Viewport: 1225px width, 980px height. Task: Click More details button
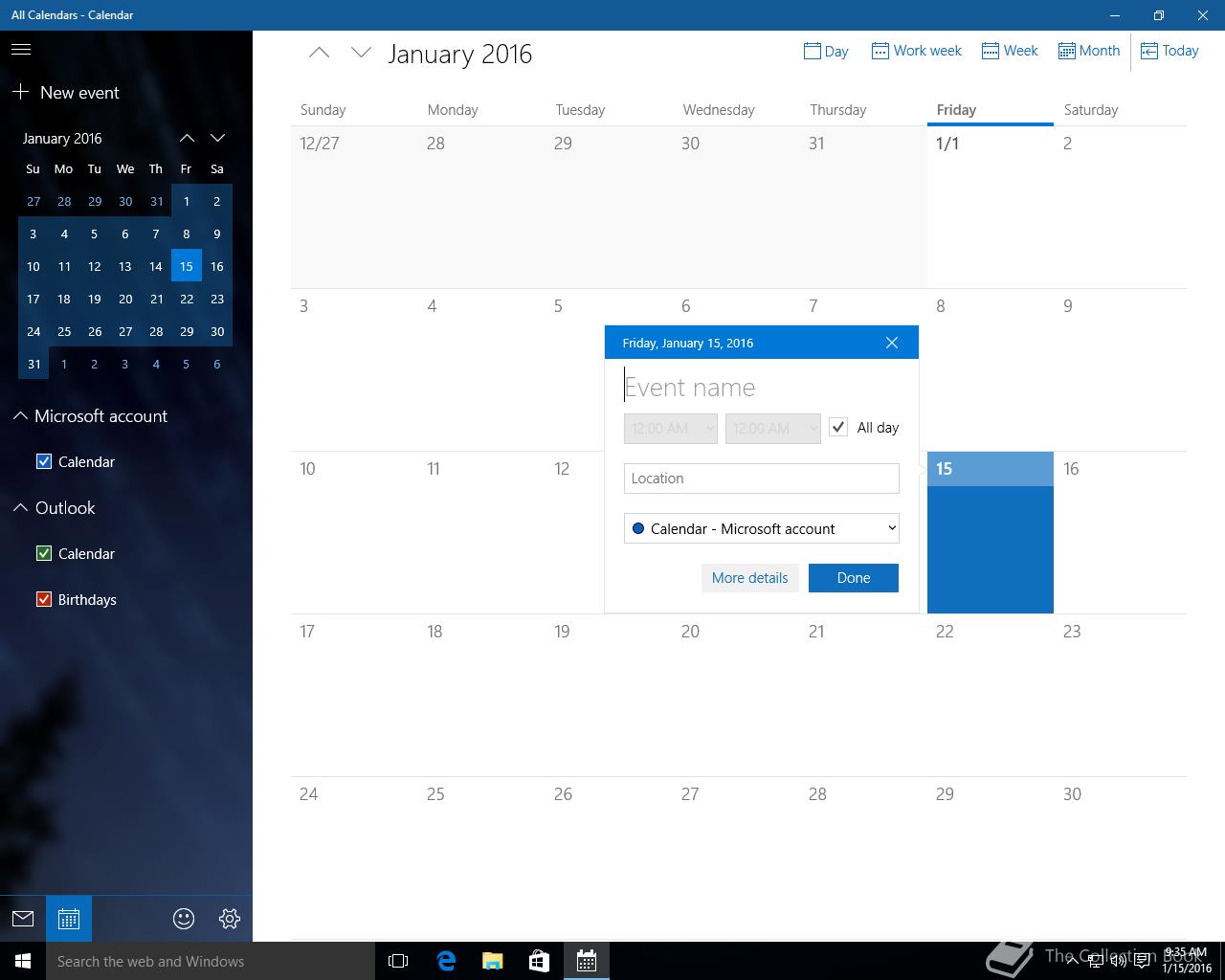pos(749,578)
